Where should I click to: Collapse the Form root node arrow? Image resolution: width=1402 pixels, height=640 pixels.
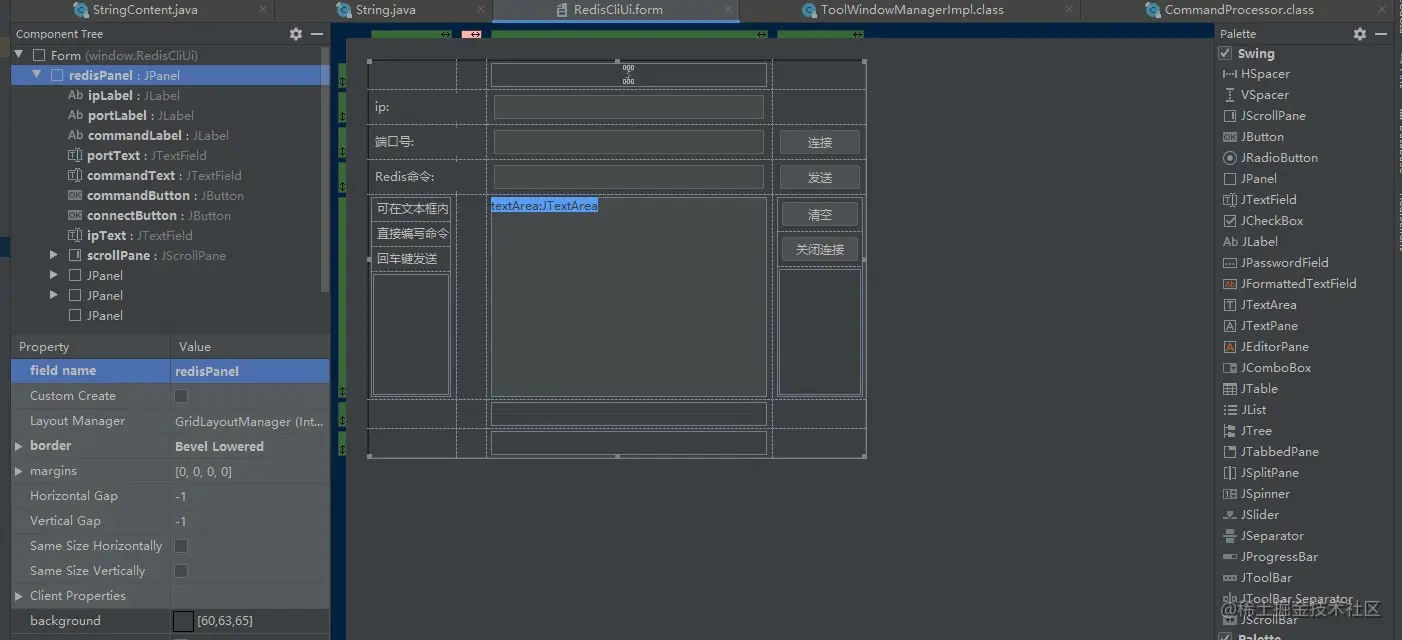tap(19, 55)
